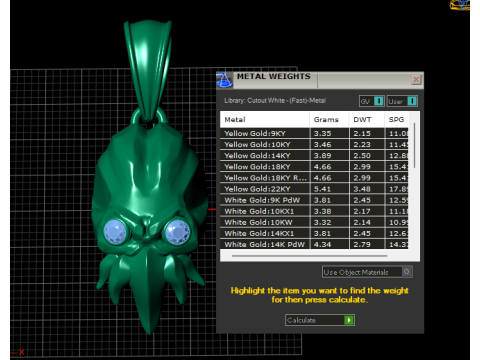The image size is (480, 360).
Task: Select the White Gold:9K PdW row
Action: 314,200
